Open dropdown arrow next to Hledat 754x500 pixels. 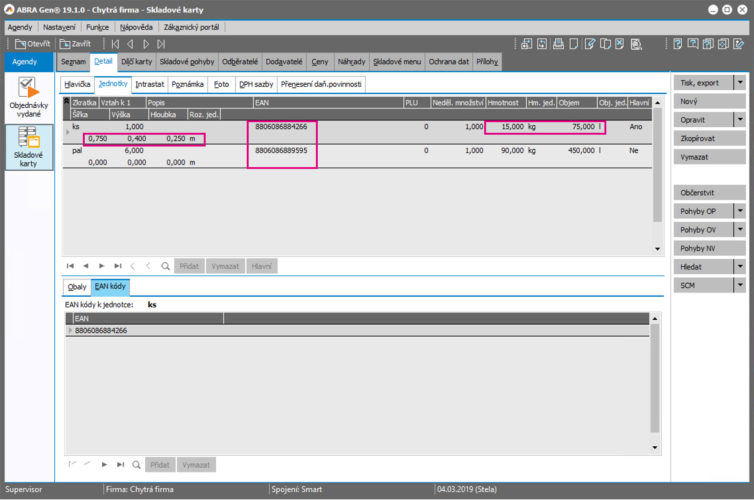(740, 267)
